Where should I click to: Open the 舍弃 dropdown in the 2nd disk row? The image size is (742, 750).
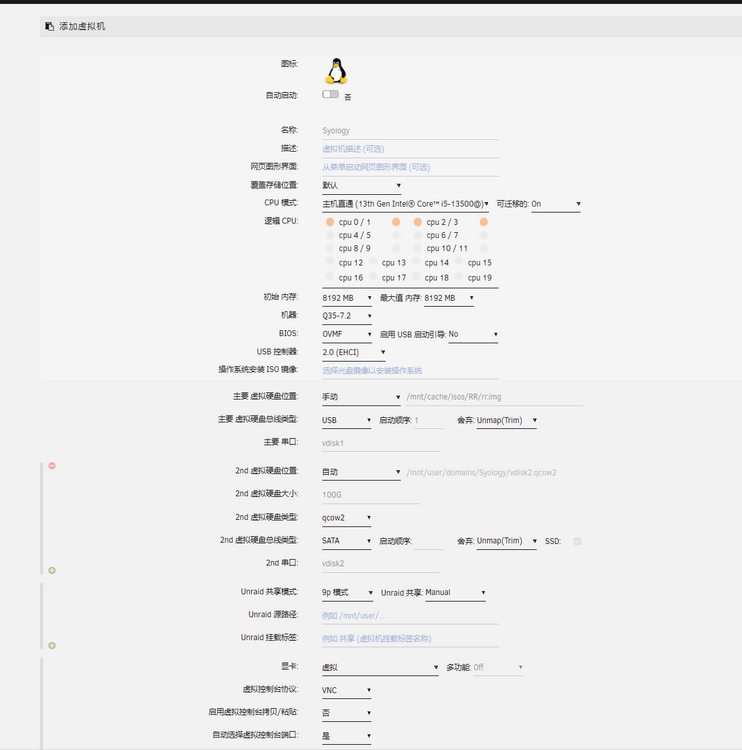[507, 541]
